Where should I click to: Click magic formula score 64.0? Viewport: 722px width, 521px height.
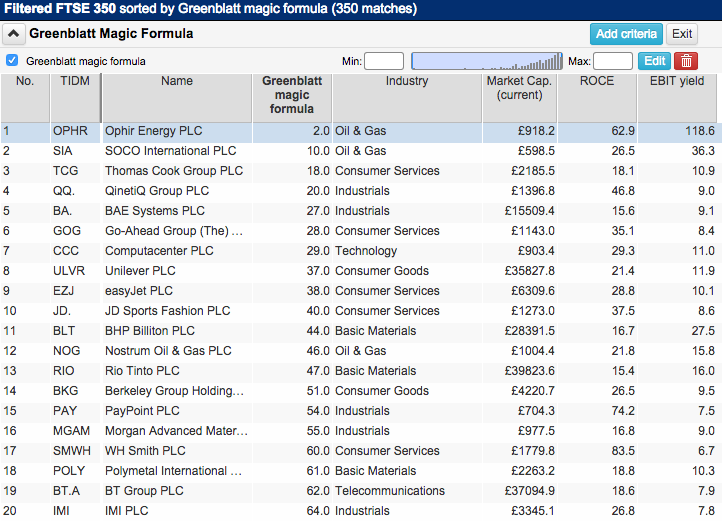point(318,511)
